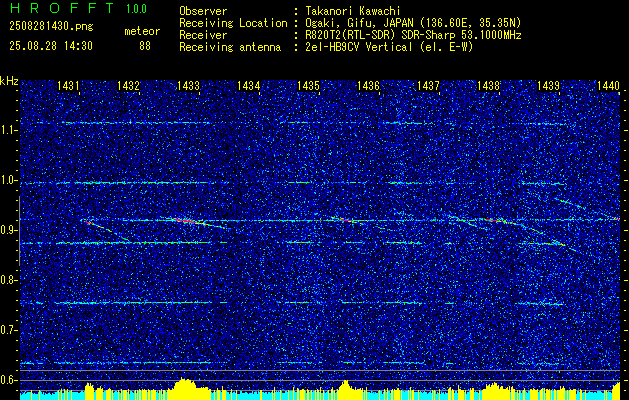Click the 1432 time marker

(128, 85)
